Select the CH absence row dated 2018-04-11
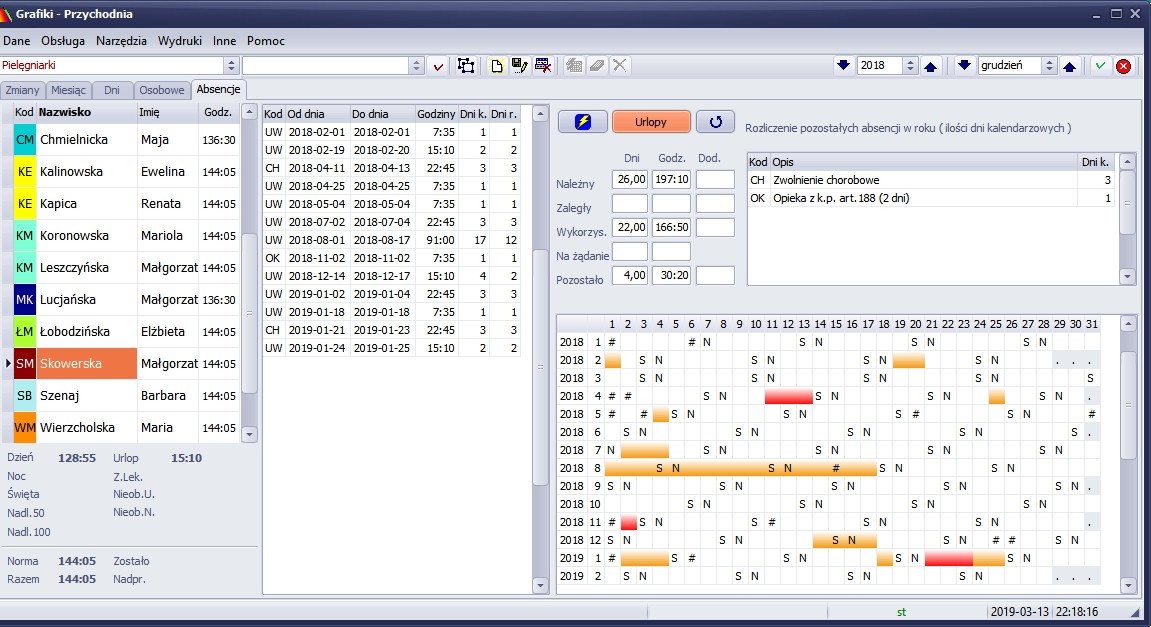Screen dimensions: 1151x627 point(392,168)
